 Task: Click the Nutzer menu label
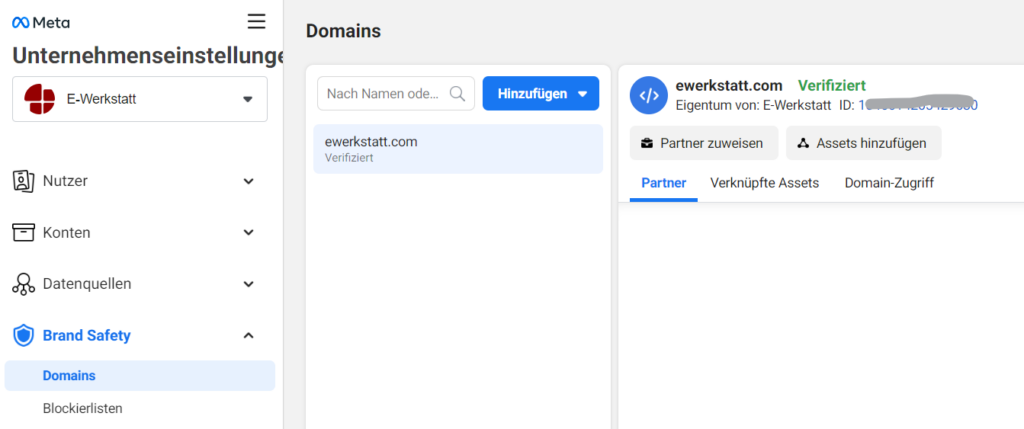(x=65, y=181)
